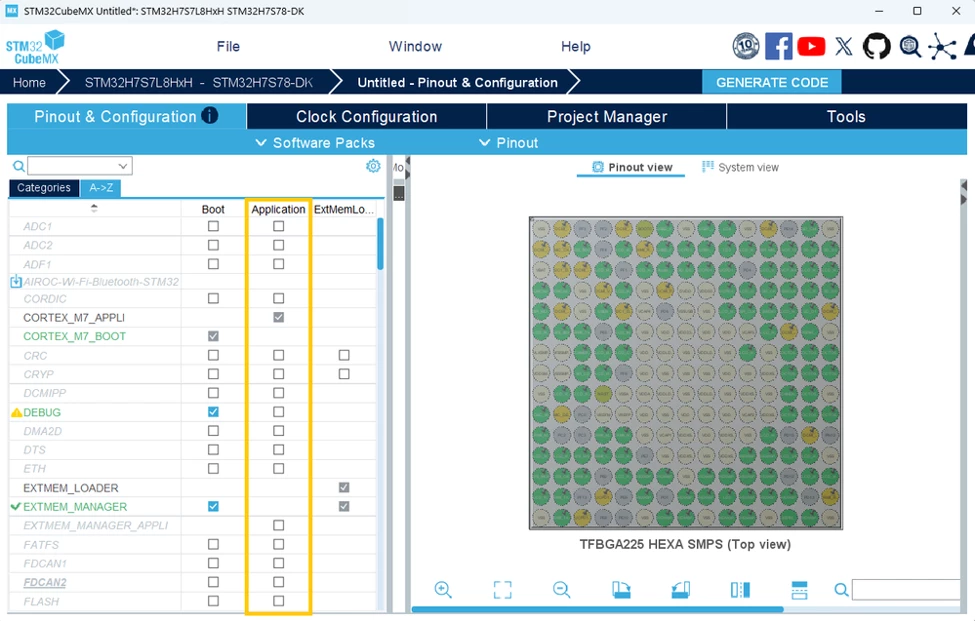
Task: Click the warning icon next to DEBUG
Action: (16, 412)
